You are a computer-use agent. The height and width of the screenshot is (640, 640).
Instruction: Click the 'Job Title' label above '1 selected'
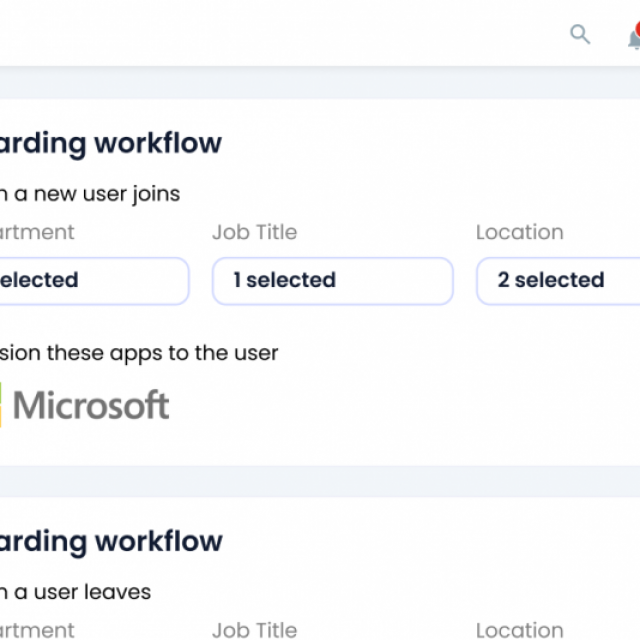[x=255, y=232]
